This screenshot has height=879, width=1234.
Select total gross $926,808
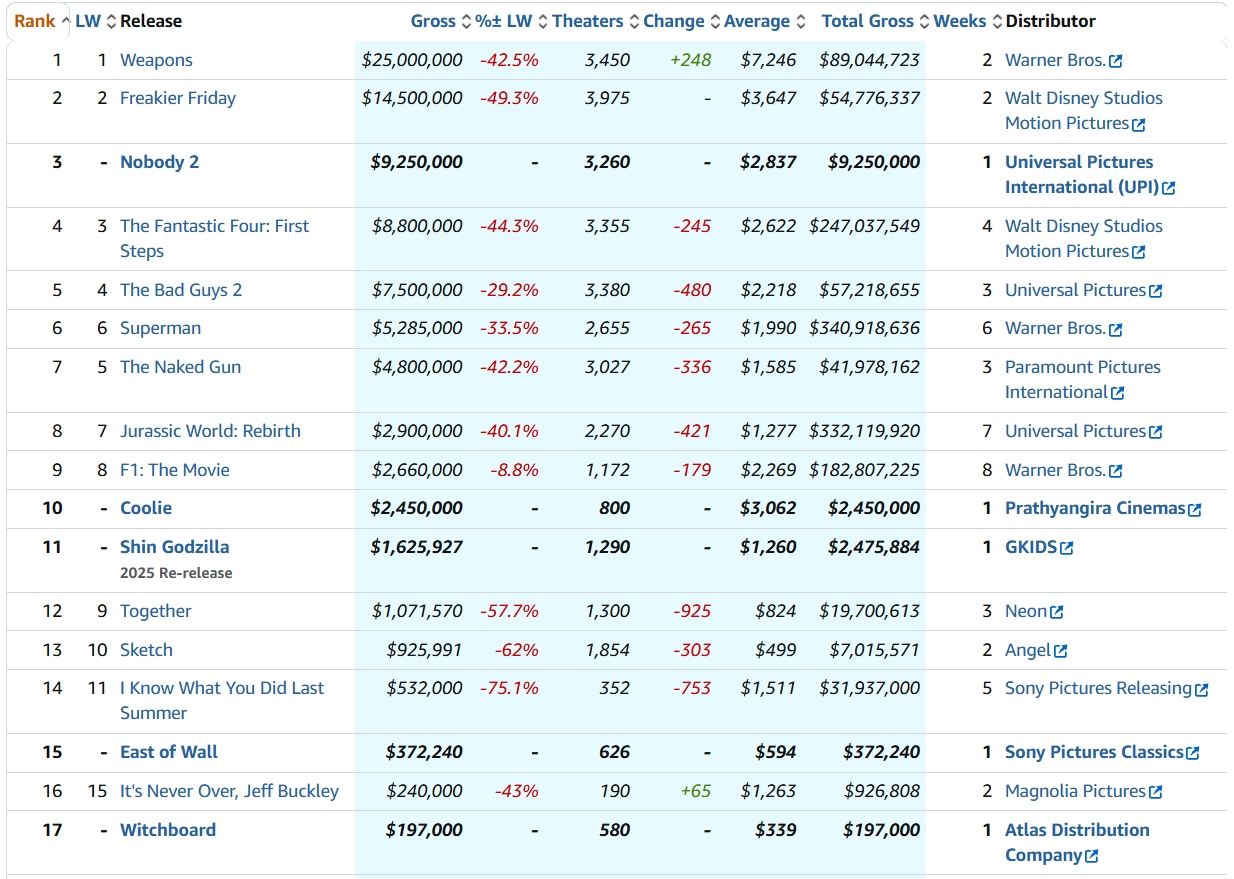(880, 791)
